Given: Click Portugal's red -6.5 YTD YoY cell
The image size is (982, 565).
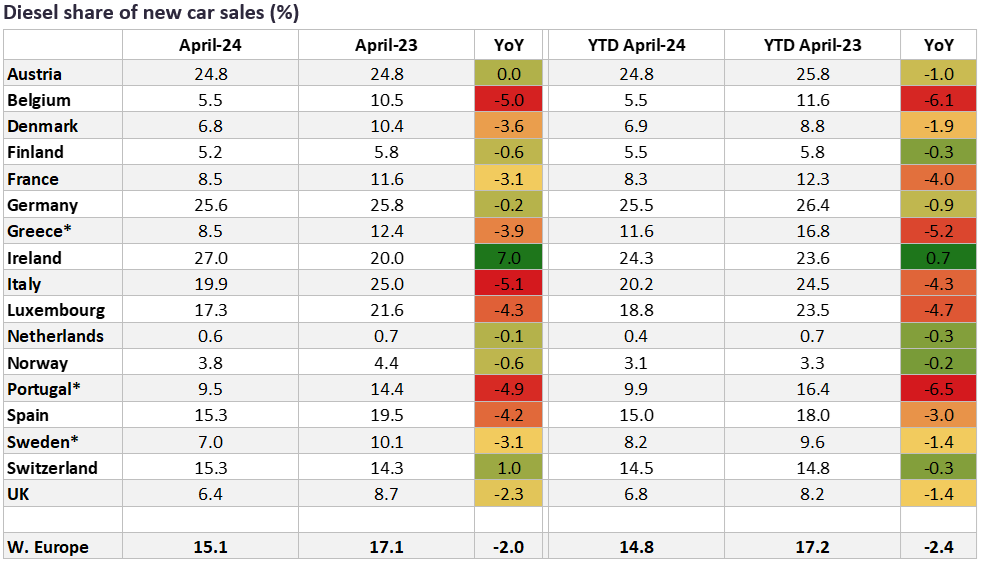Looking at the screenshot, I should point(938,388).
